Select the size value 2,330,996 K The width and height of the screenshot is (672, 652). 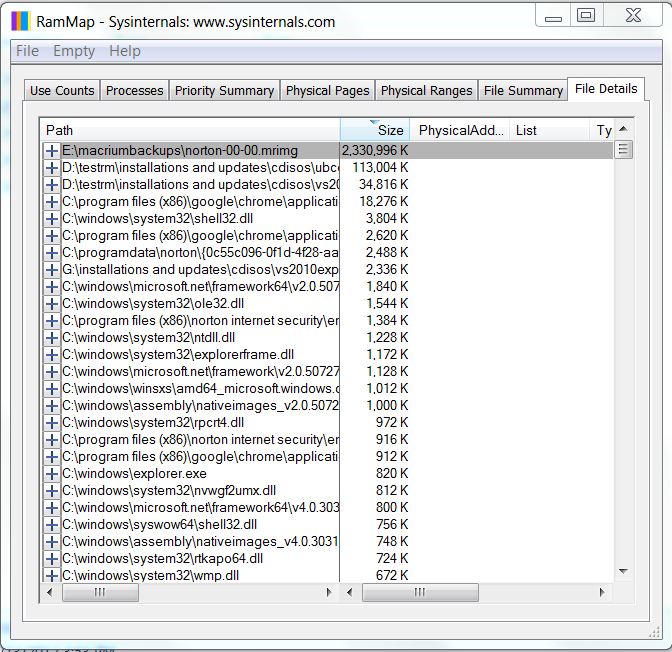(375, 150)
